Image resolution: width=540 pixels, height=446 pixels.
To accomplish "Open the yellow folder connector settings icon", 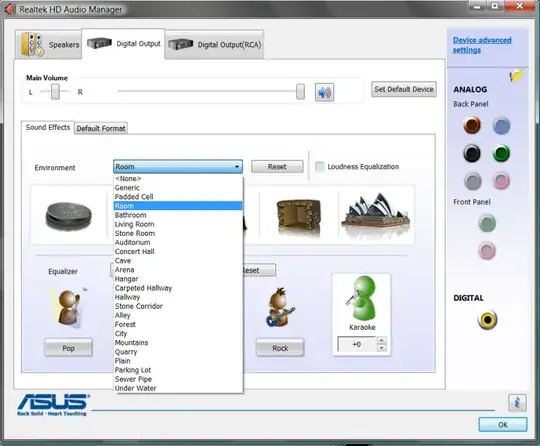I will coord(517,75).
